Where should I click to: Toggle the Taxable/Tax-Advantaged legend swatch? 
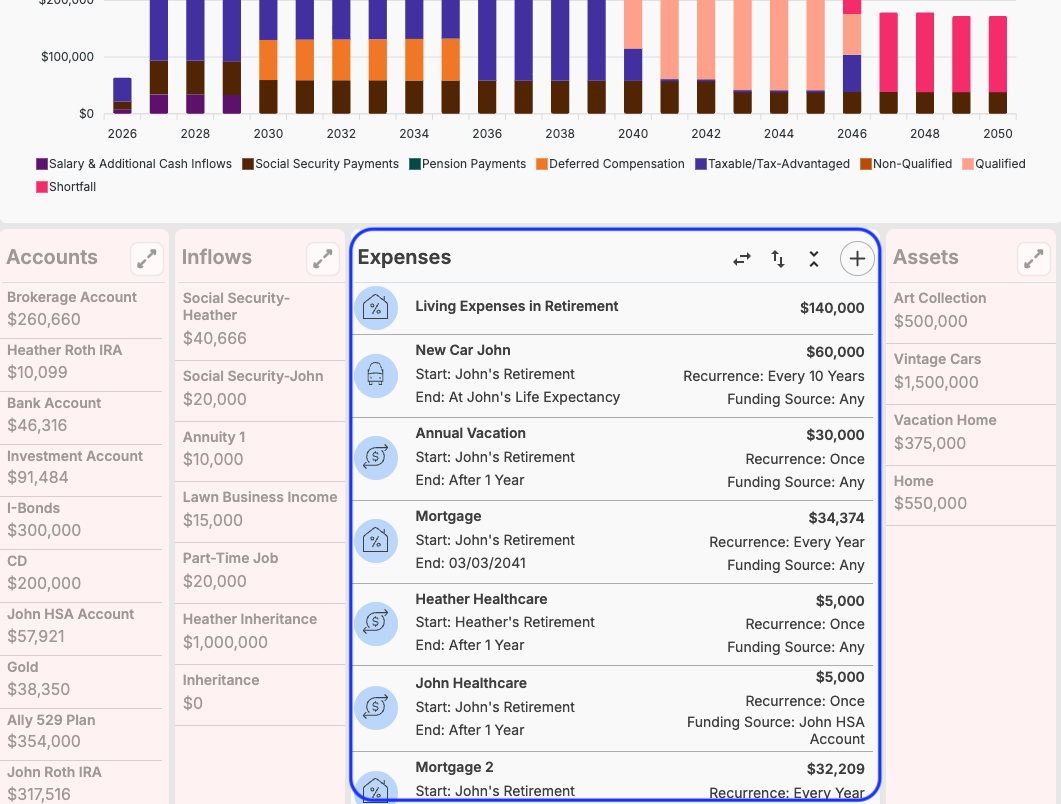point(701,164)
